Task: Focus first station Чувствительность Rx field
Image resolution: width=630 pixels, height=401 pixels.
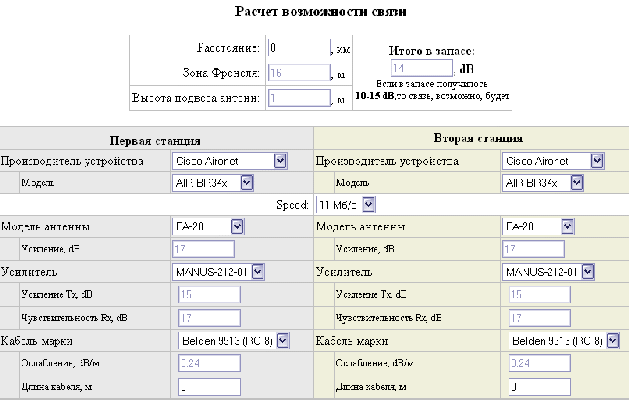Action: pos(209,318)
